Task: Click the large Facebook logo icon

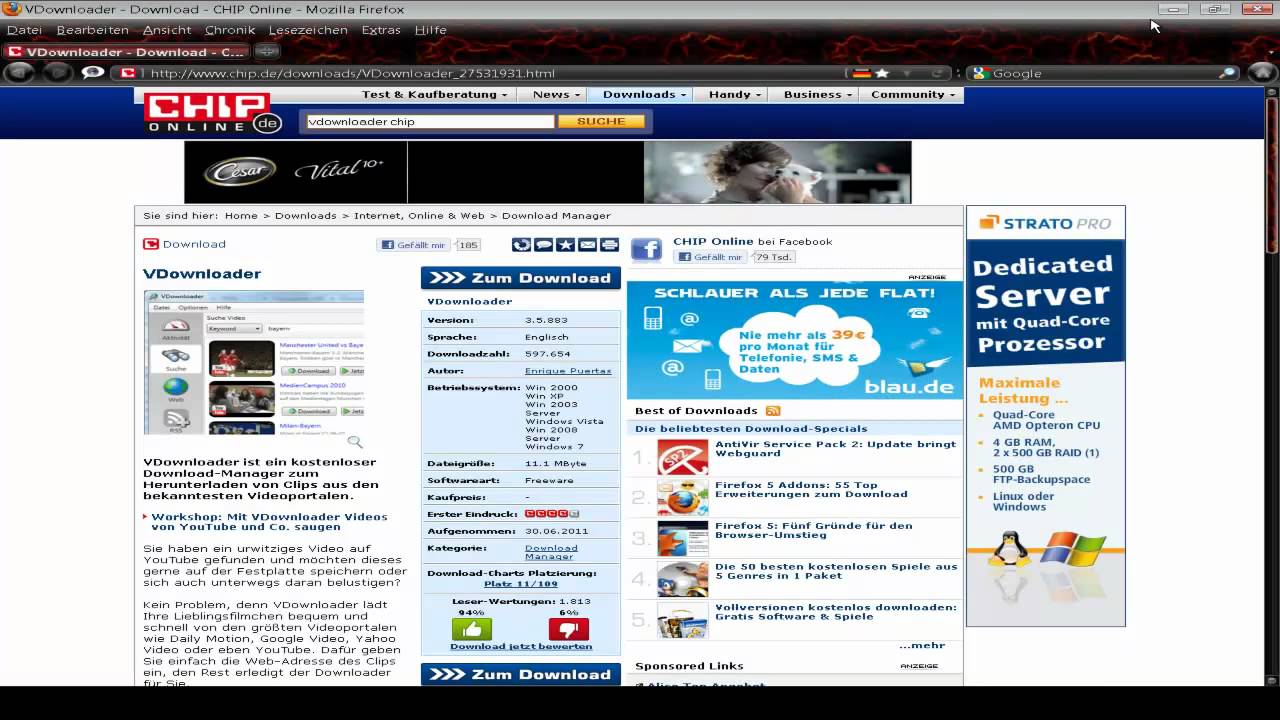Action: point(646,250)
